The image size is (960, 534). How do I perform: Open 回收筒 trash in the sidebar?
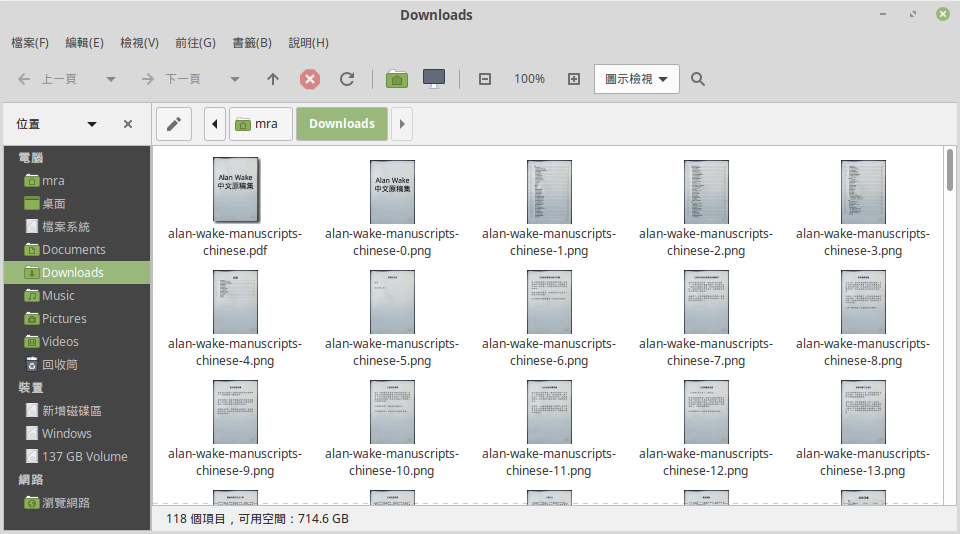[77, 364]
